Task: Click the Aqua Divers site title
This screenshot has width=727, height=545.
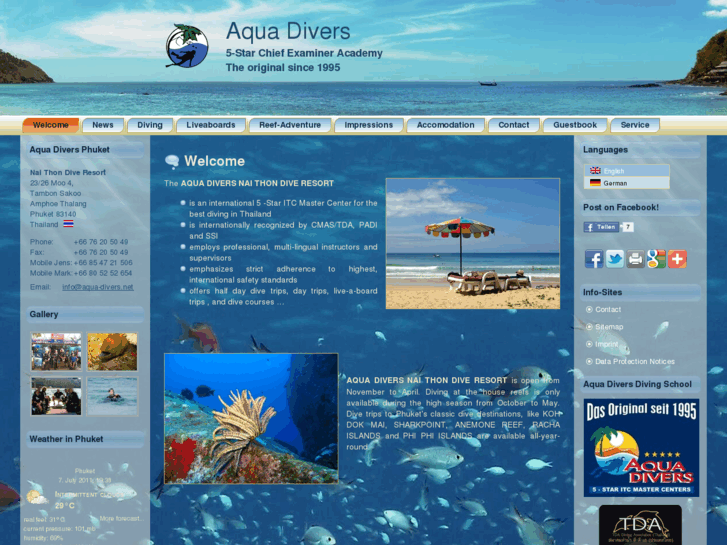Action: (x=288, y=31)
